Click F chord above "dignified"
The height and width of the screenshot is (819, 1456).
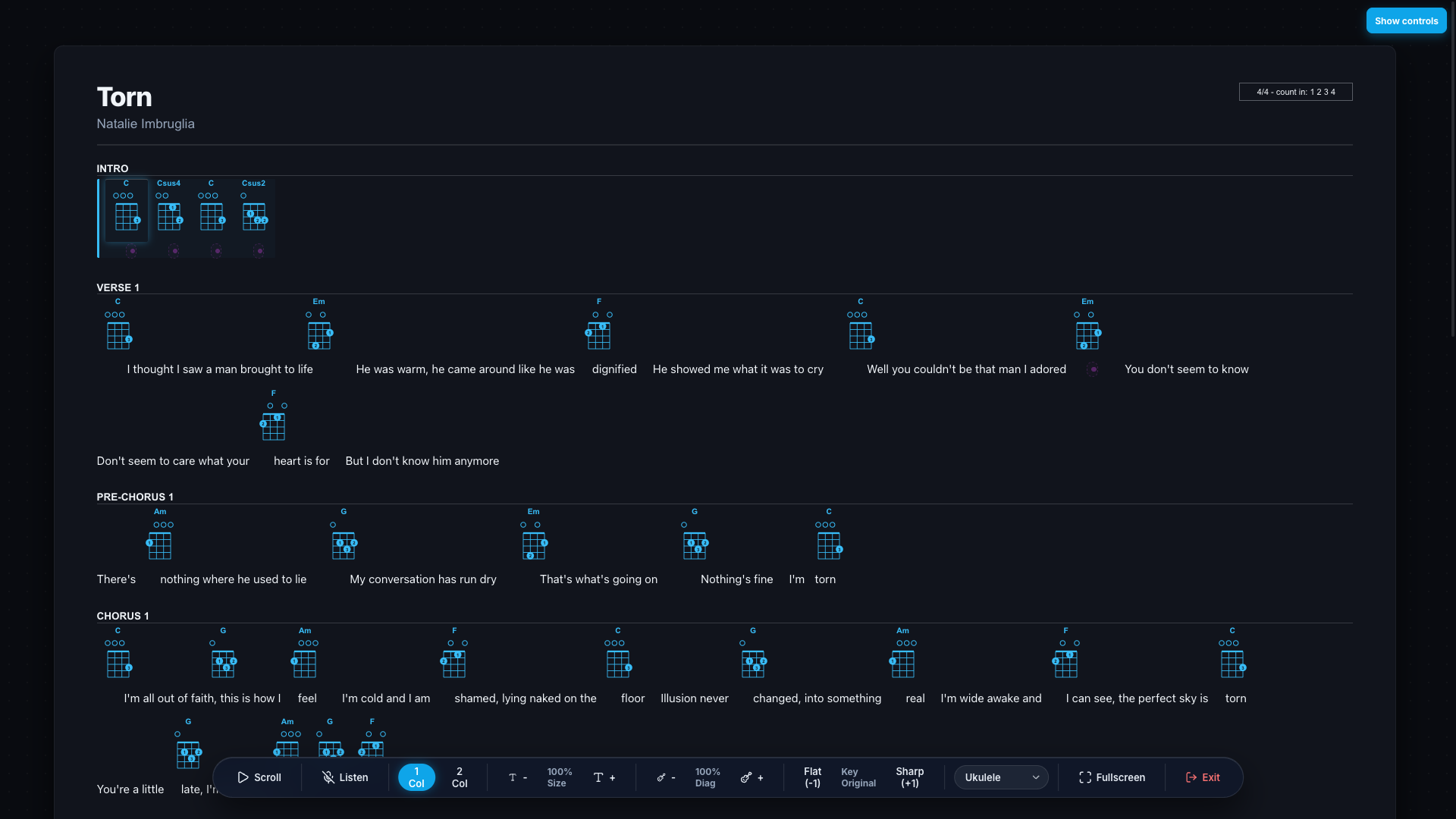[599, 325]
